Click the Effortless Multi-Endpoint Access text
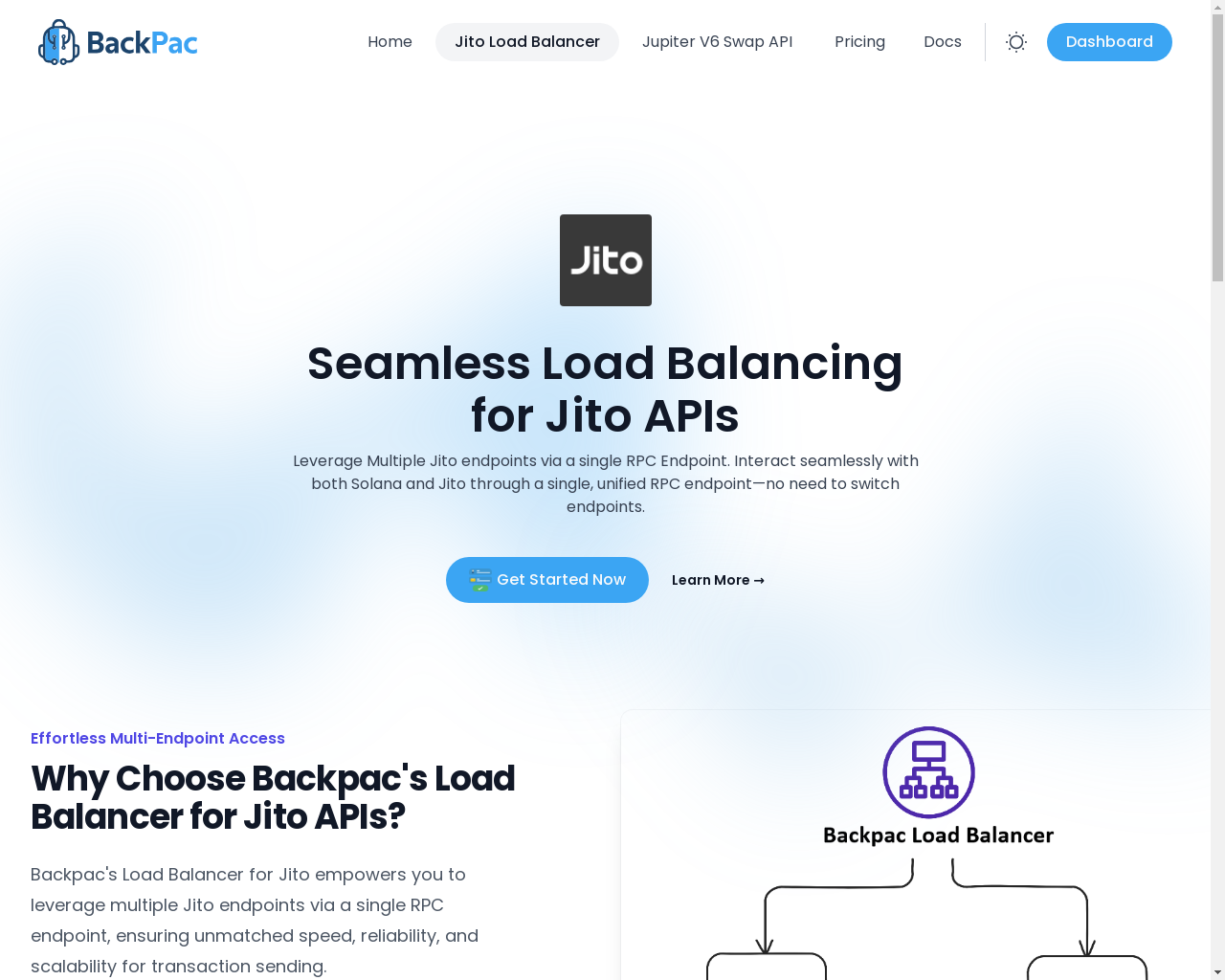1225x980 pixels. [158, 738]
